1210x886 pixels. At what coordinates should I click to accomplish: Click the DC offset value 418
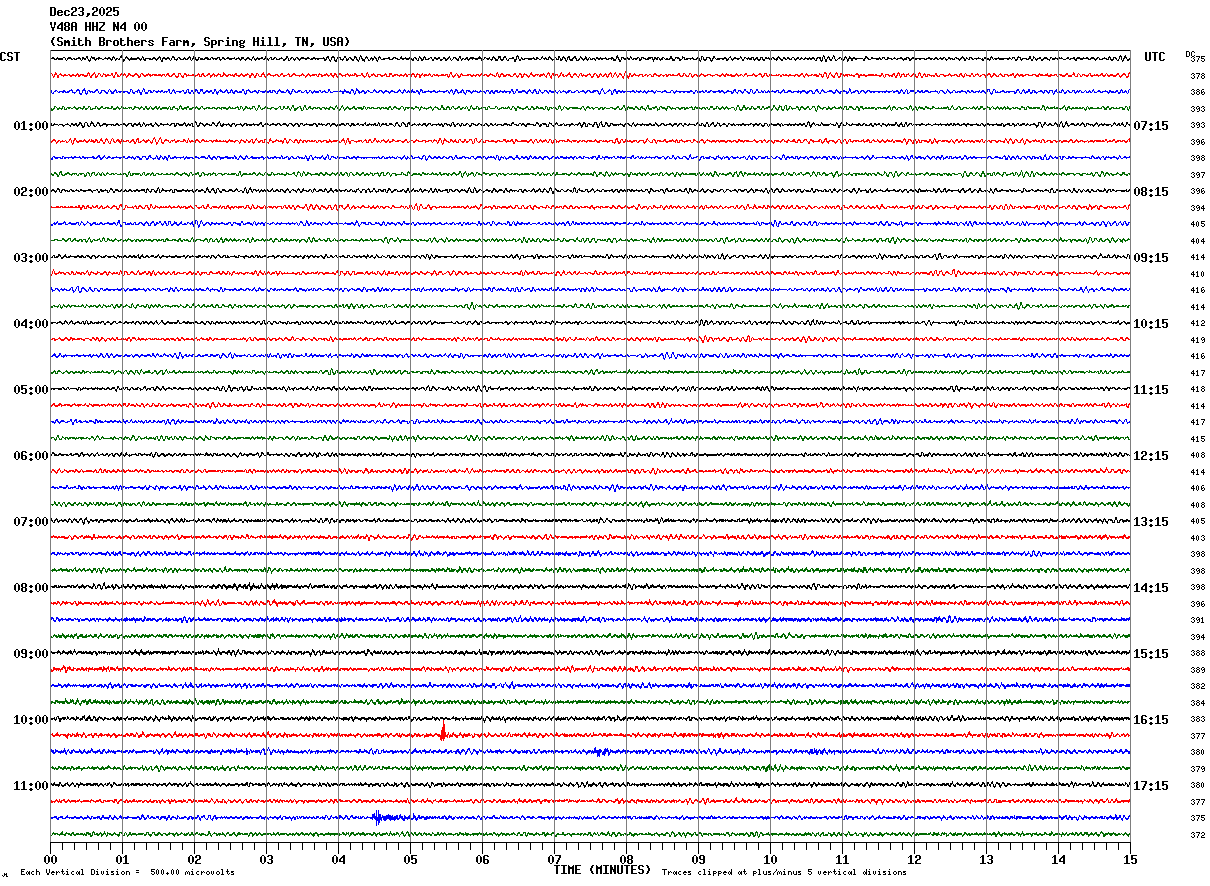click(1197, 390)
